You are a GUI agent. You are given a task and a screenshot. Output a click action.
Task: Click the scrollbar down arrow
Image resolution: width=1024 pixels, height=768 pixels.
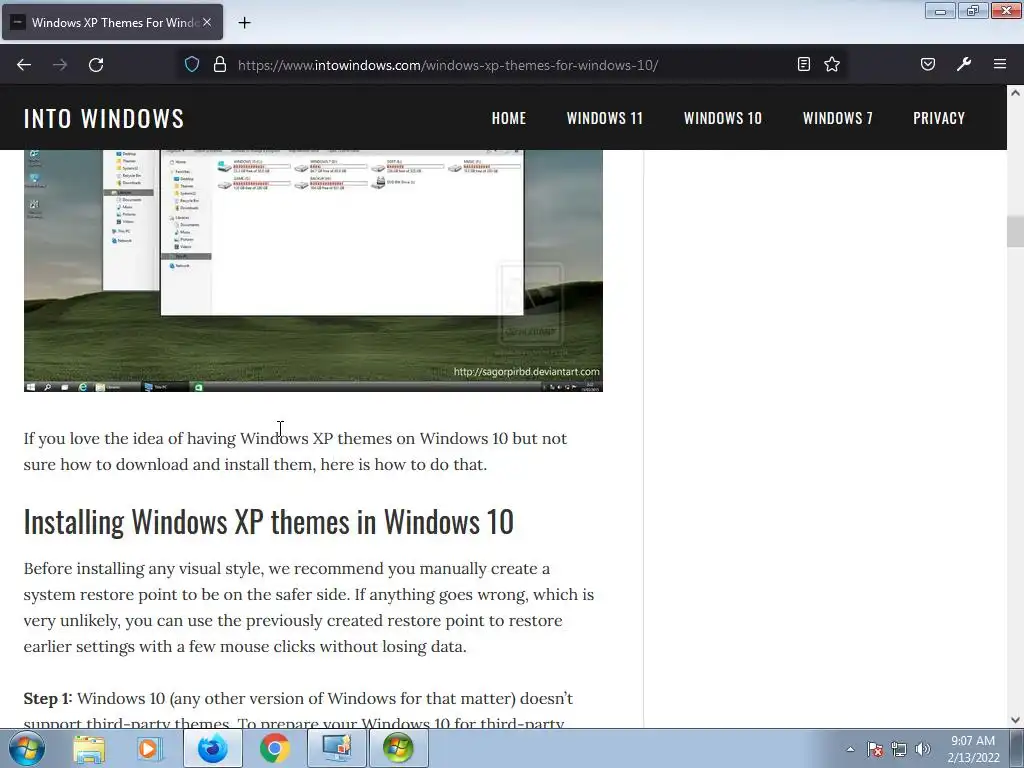point(1015,720)
